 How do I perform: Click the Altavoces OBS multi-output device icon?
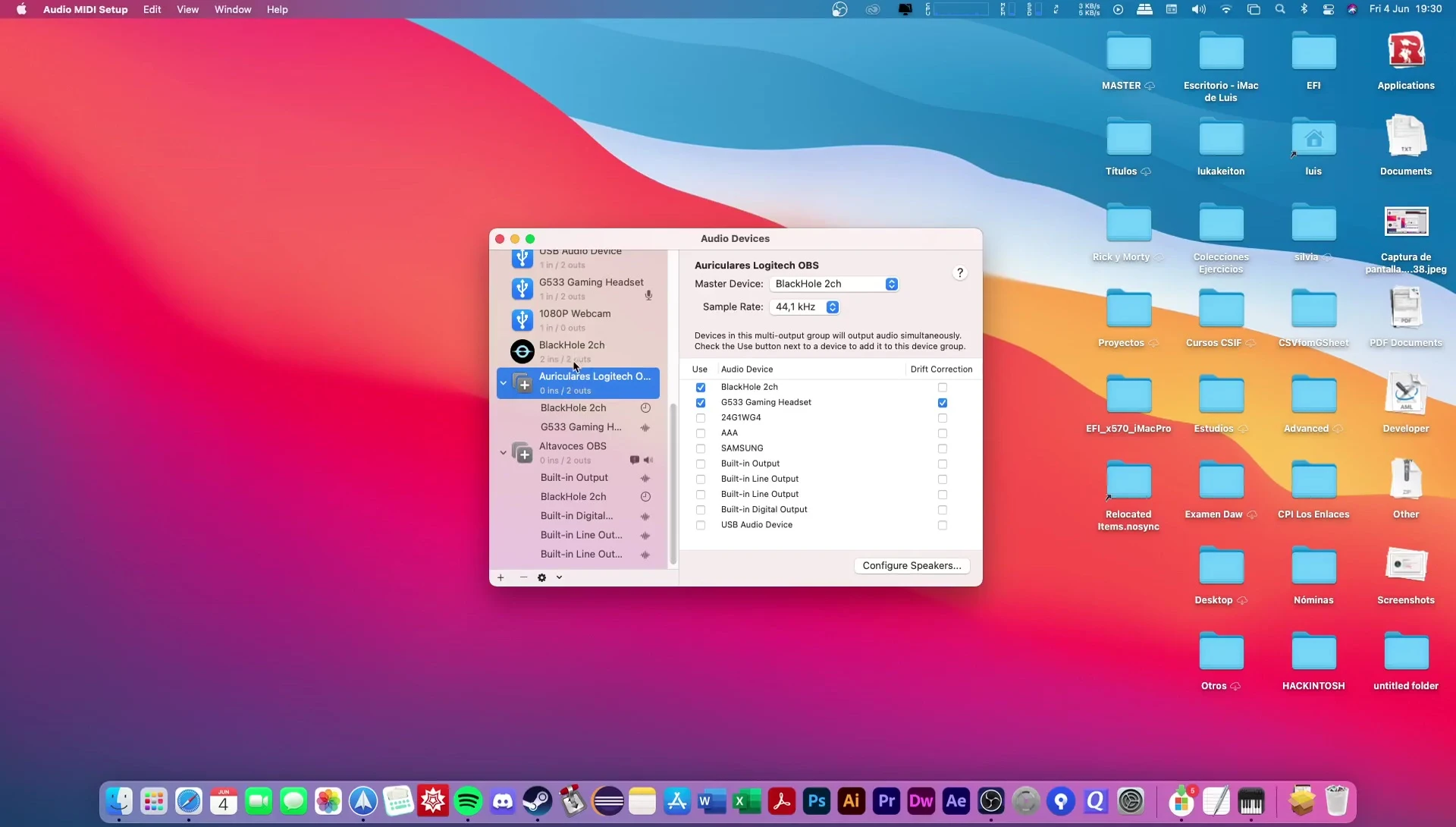(522, 453)
